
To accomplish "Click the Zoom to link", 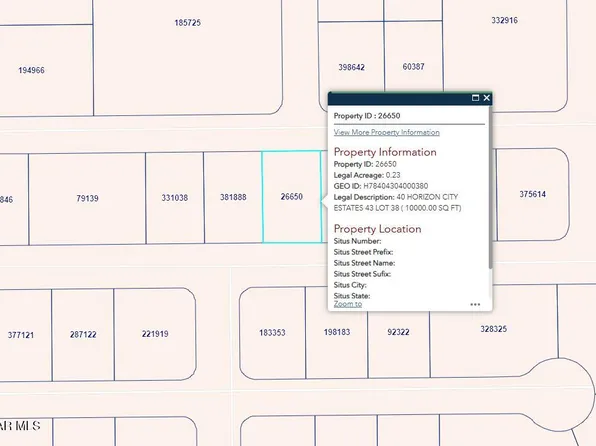I will [348, 304].
